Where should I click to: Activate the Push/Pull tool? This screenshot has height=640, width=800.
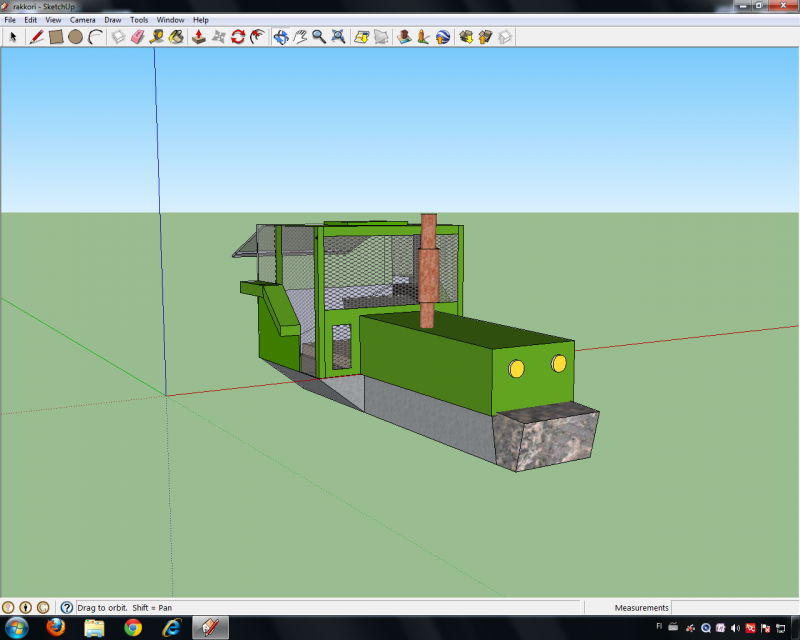pyautogui.click(x=199, y=37)
